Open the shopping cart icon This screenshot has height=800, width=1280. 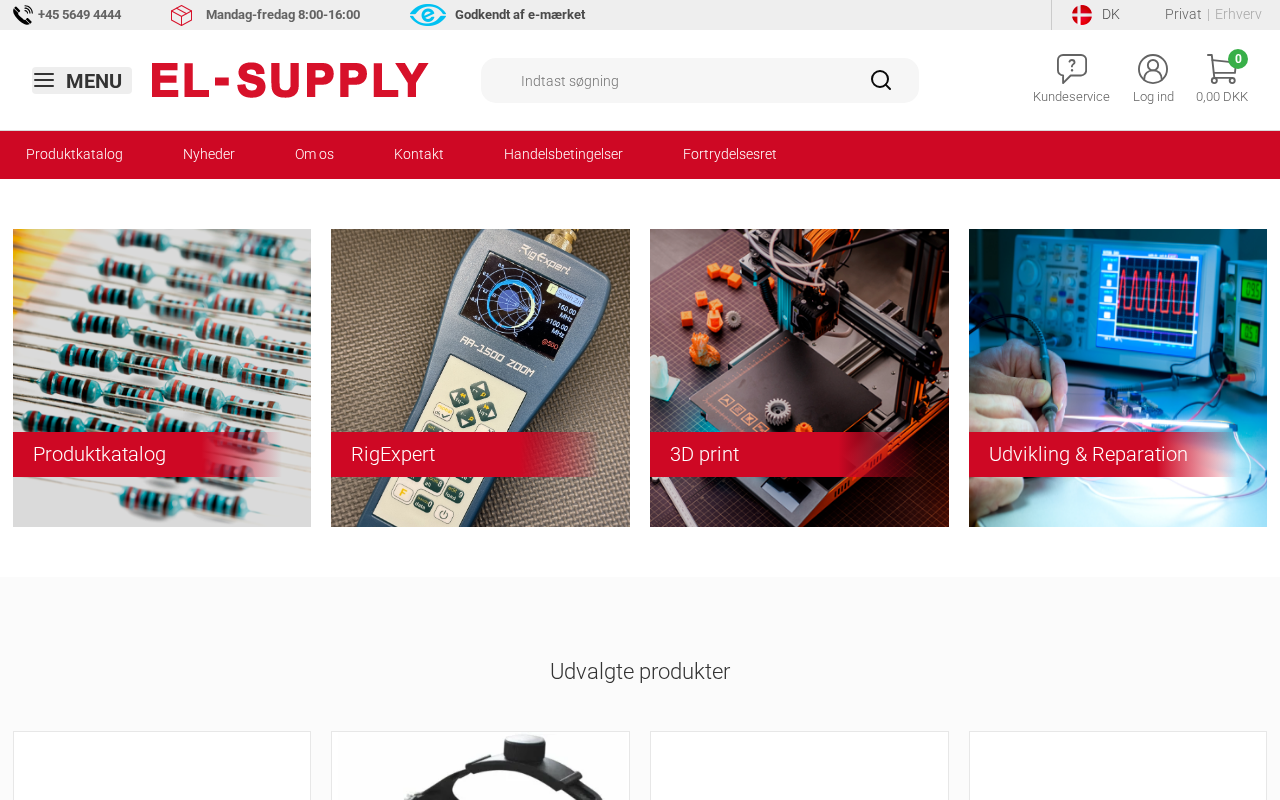(x=1222, y=69)
